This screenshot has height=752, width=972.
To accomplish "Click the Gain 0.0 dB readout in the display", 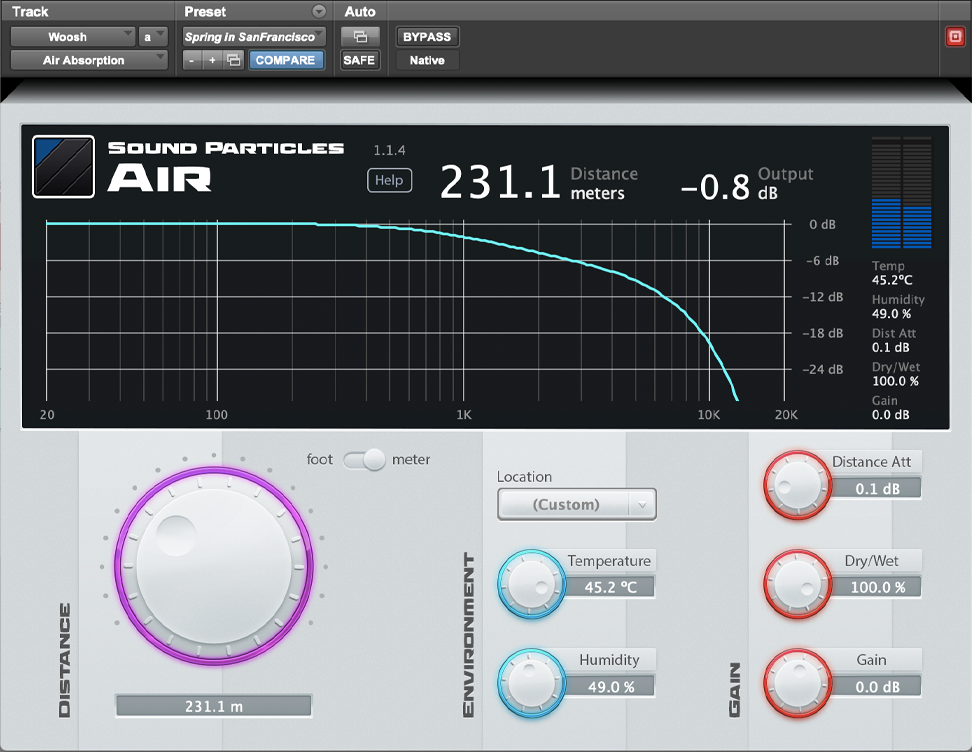I will tap(890, 407).
